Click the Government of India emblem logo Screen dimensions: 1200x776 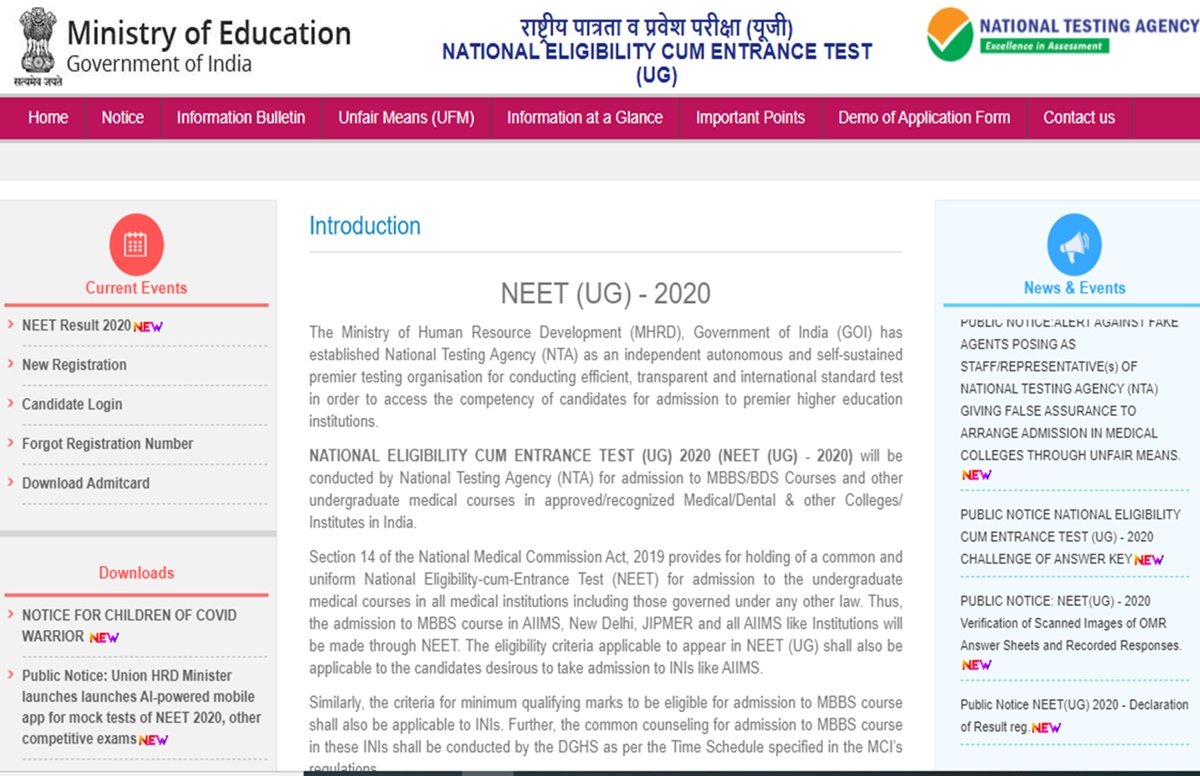(x=37, y=46)
